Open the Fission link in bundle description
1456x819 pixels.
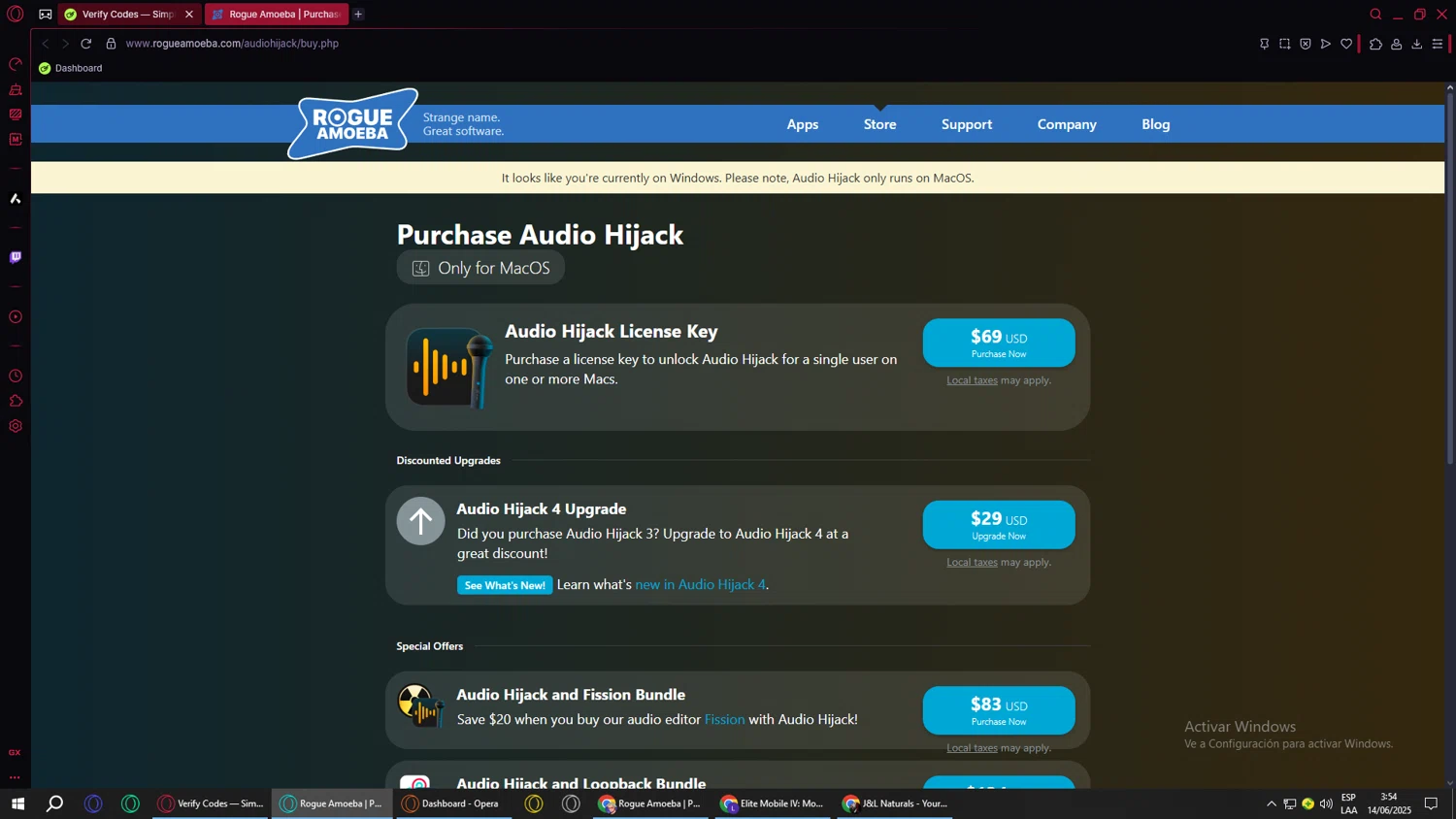tap(724, 719)
